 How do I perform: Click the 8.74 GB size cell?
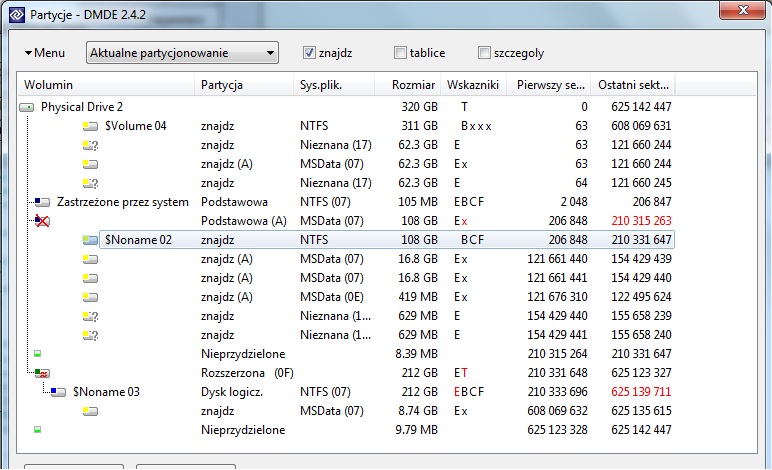tap(417, 411)
